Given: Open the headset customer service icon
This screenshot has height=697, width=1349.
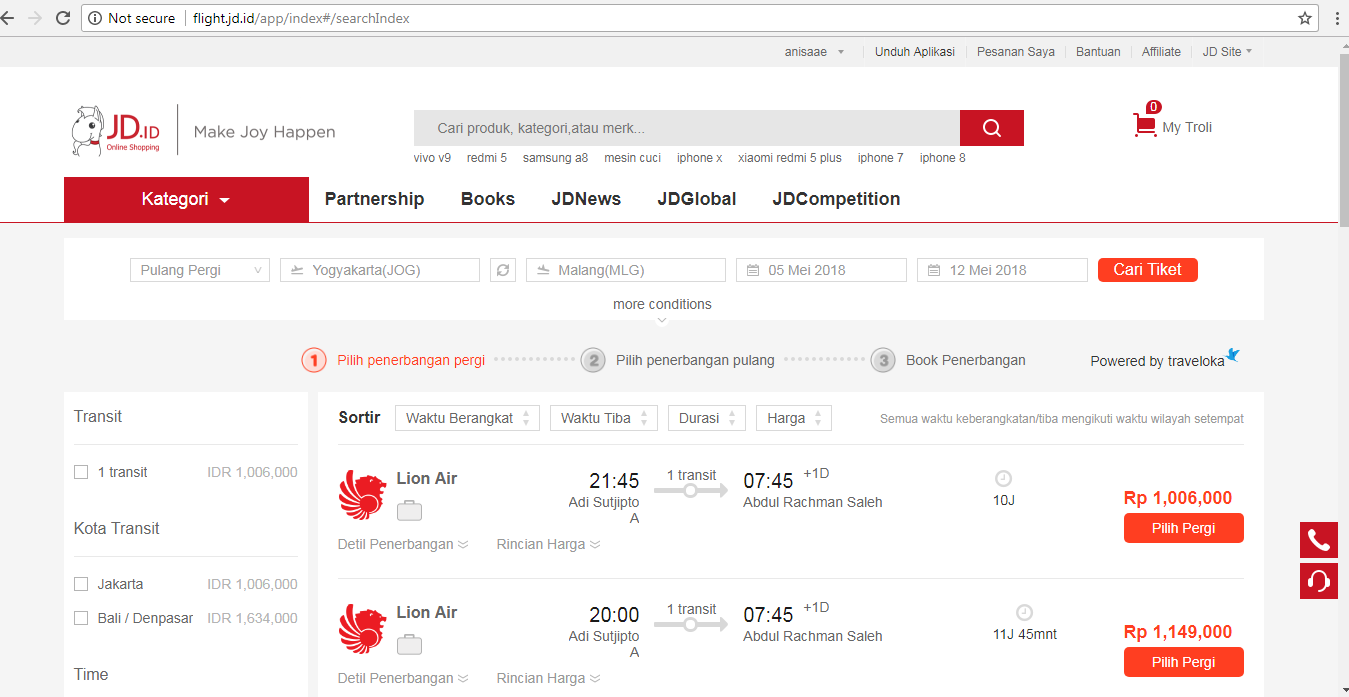Looking at the screenshot, I should [1319, 581].
